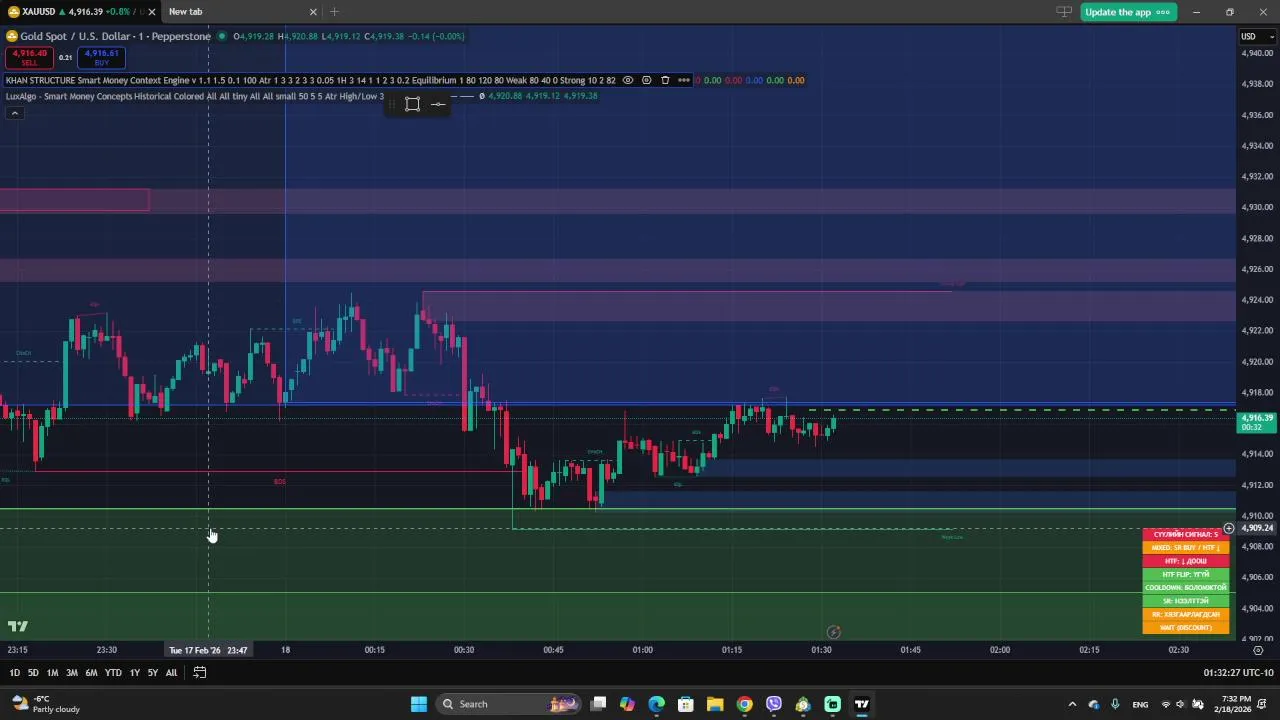Image resolution: width=1280 pixels, height=720 pixels.
Task: Select 1M time range
Action: pyautogui.click(x=52, y=673)
